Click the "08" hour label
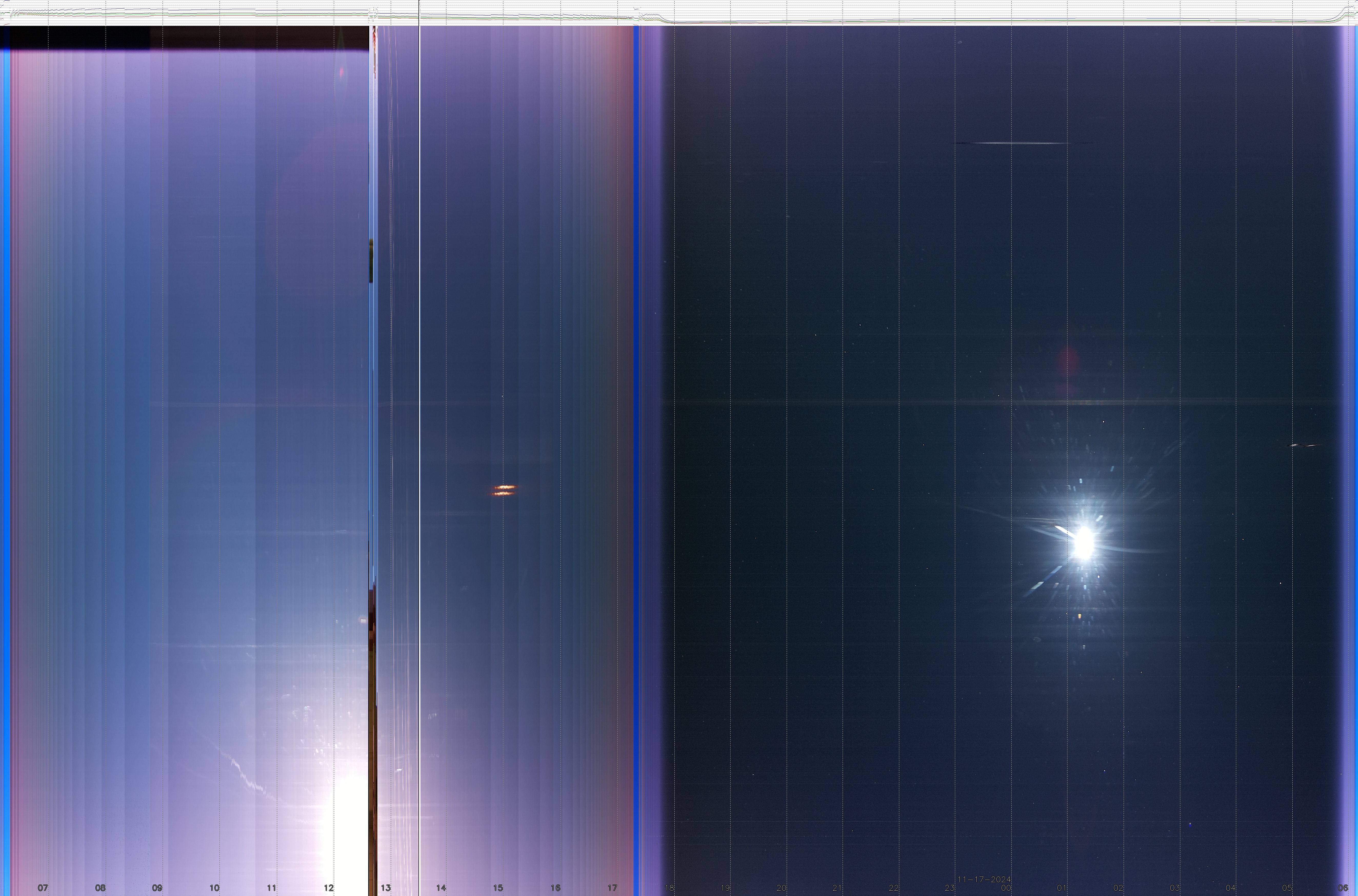The height and width of the screenshot is (896, 1358). [100, 888]
